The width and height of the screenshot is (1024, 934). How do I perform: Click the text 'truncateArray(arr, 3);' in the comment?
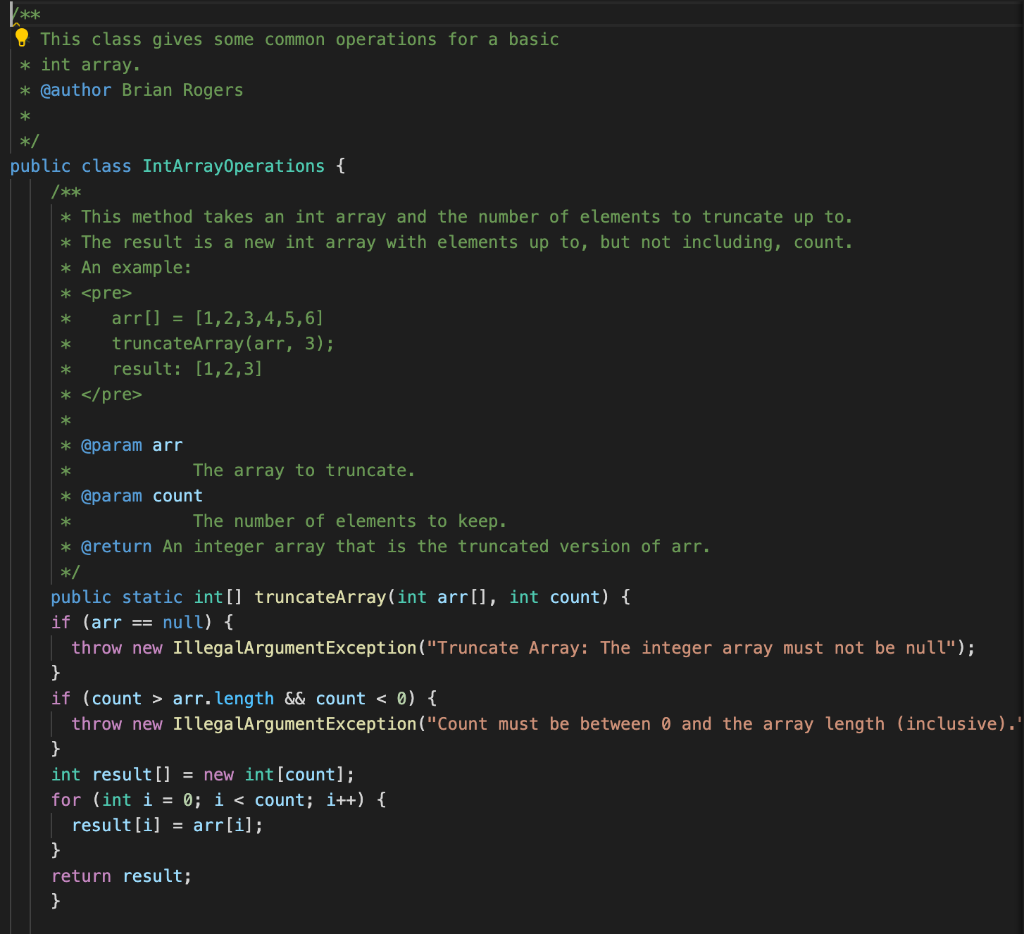point(223,344)
